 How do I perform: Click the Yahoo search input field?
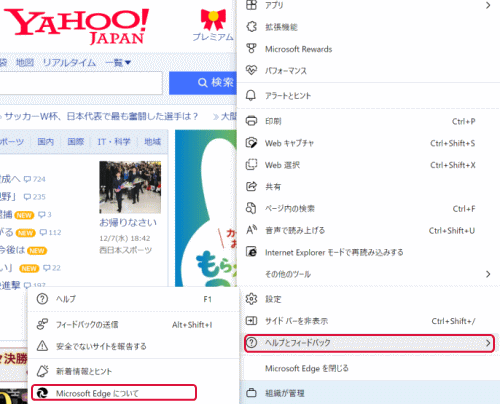[x=81, y=83]
